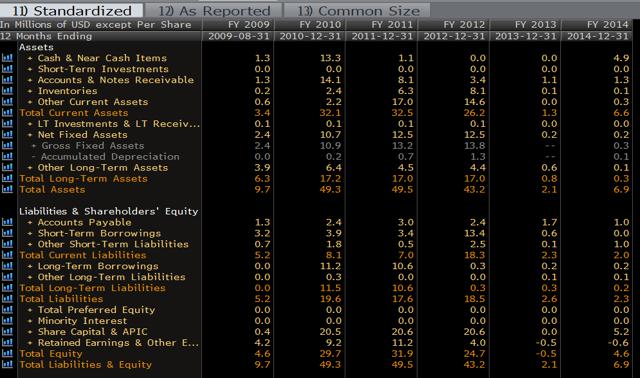Select FY 2010 Total Assets value 49.3
The height and width of the screenshot is (378, 640).
pyautogui.click(x=331, y=189)
